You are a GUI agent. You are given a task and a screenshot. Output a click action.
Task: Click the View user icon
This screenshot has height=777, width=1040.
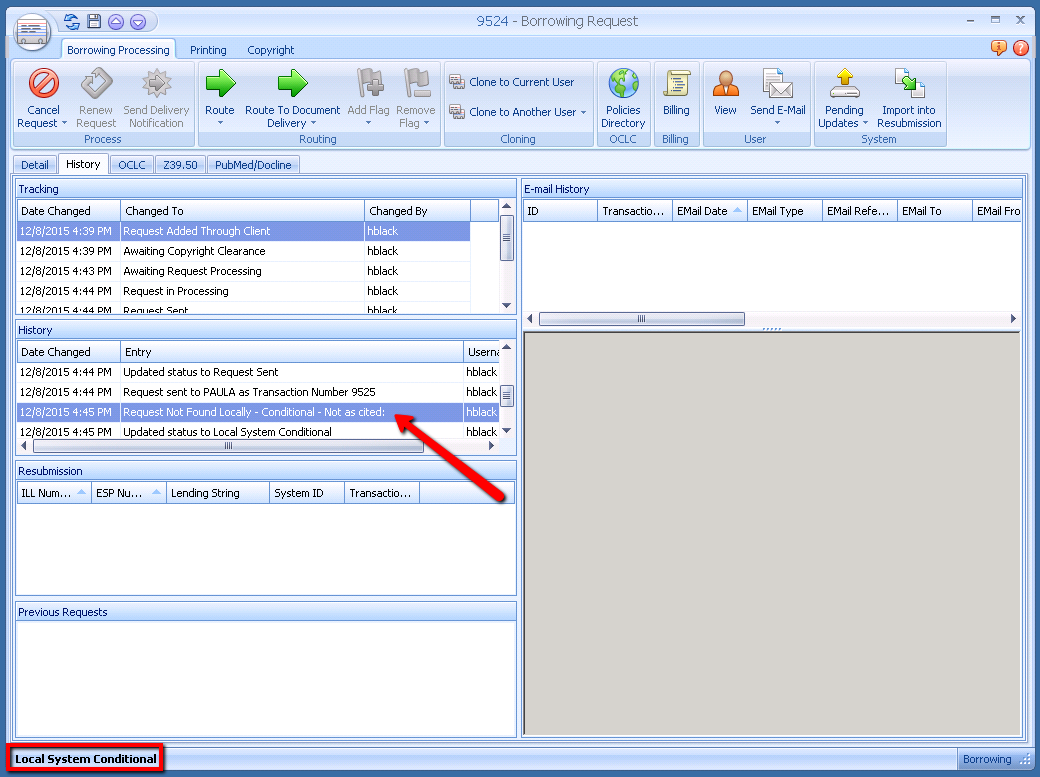[725, 84]
